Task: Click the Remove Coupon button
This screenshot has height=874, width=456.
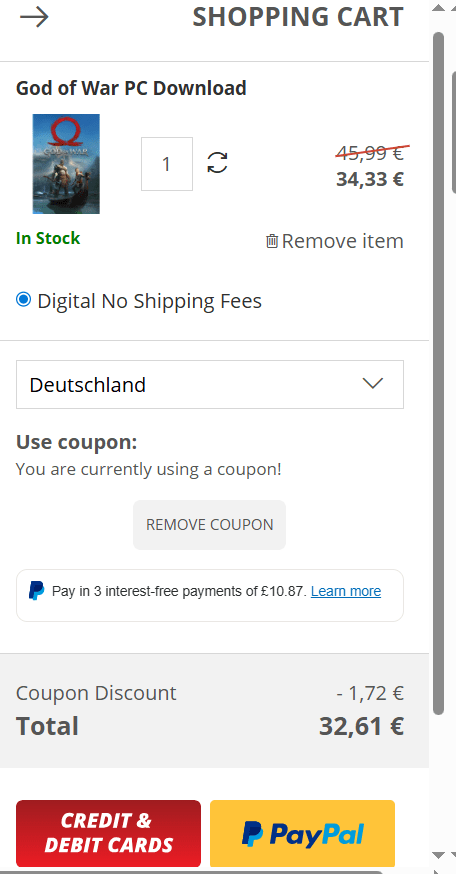Action: click(210, 525)
